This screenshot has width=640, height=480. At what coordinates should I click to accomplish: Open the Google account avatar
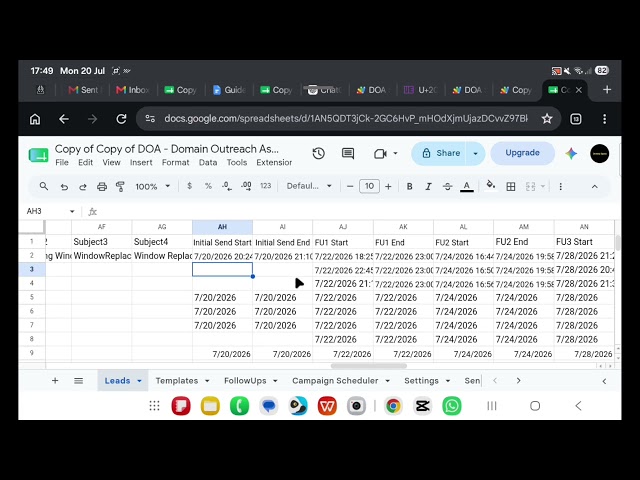[600, 153]
